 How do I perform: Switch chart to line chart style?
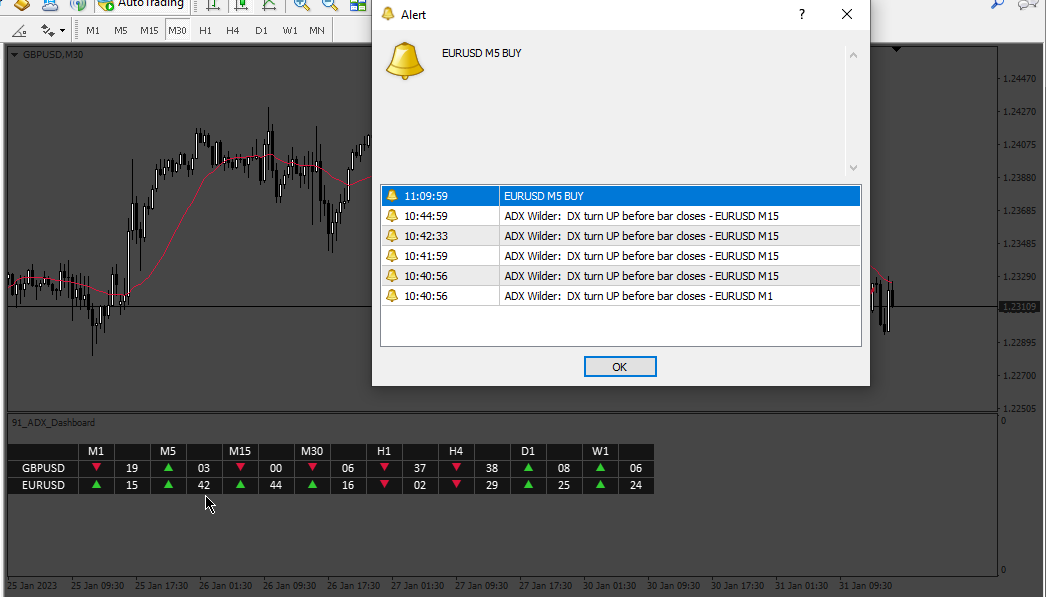click(x=269, y=5)
